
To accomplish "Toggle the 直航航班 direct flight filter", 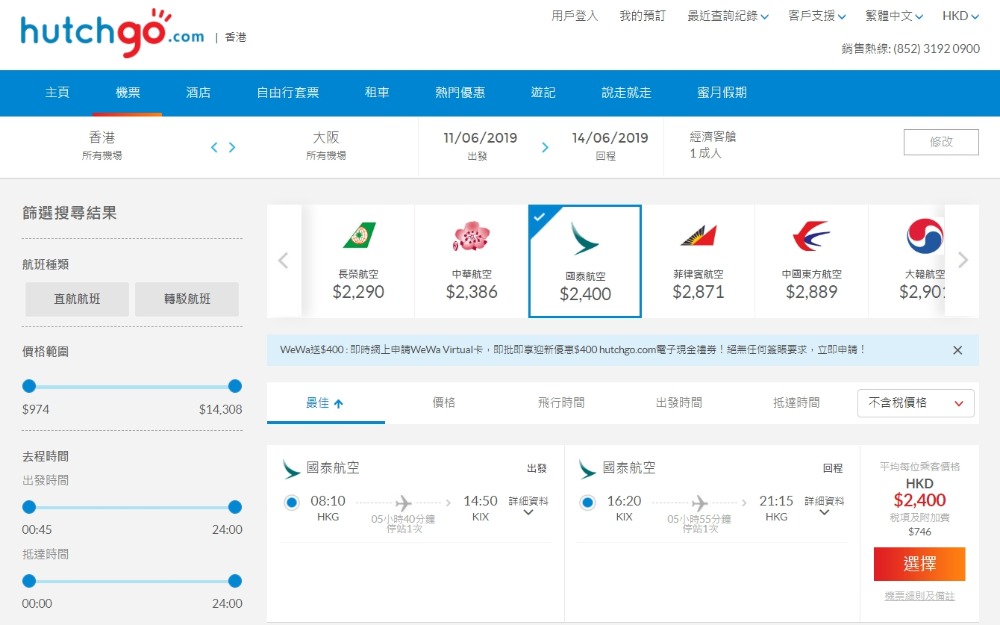I will (x=77, y=299).
